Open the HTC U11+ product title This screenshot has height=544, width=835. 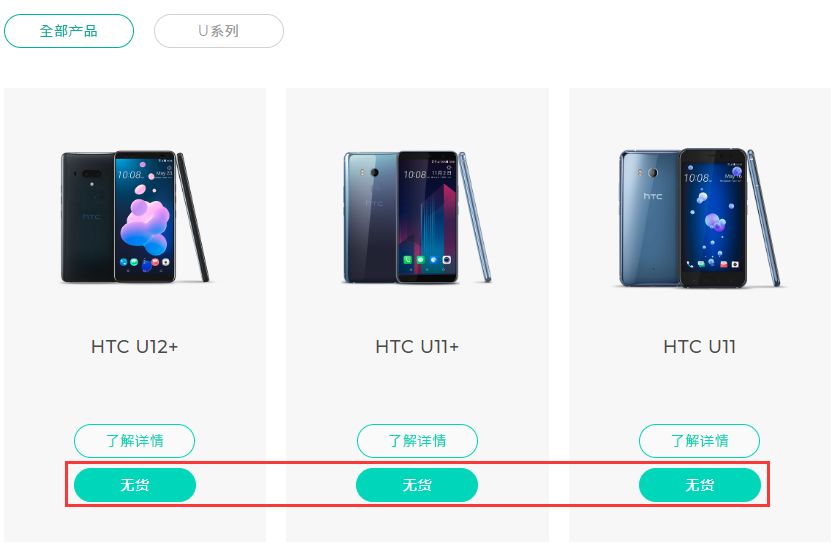point(417,347)
